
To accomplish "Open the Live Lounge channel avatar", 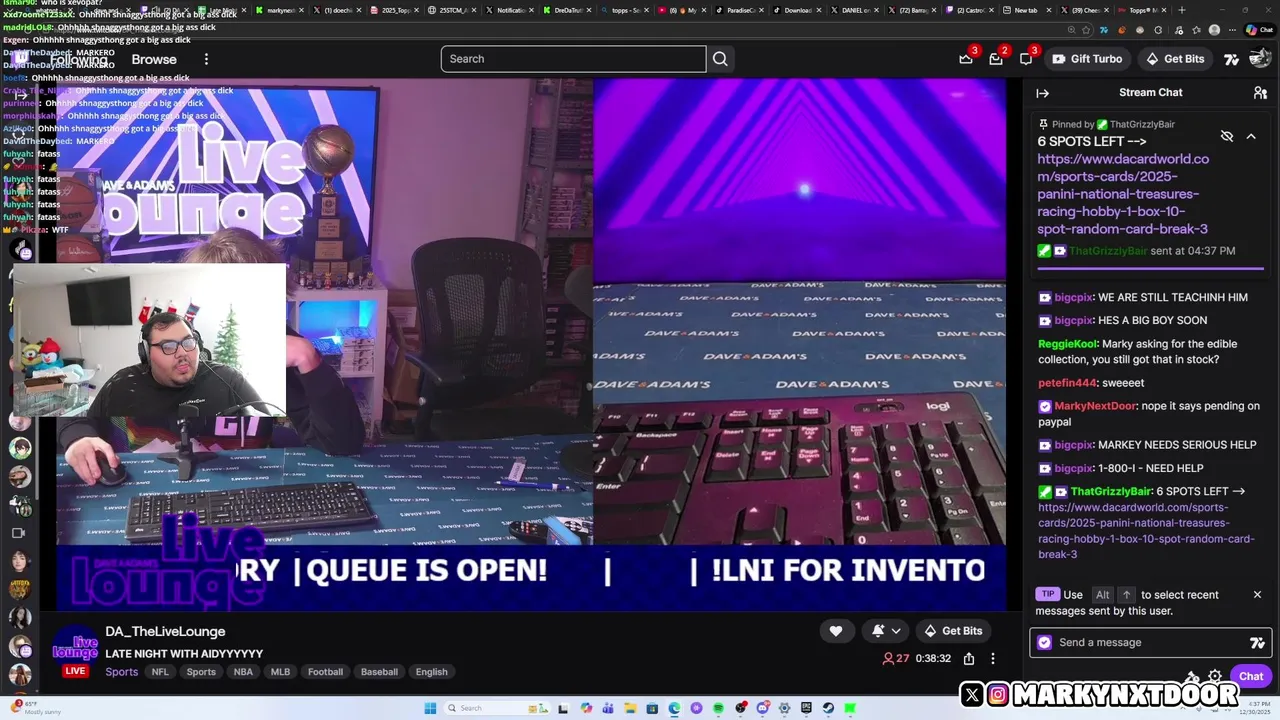I will click(x=75, y=644).
